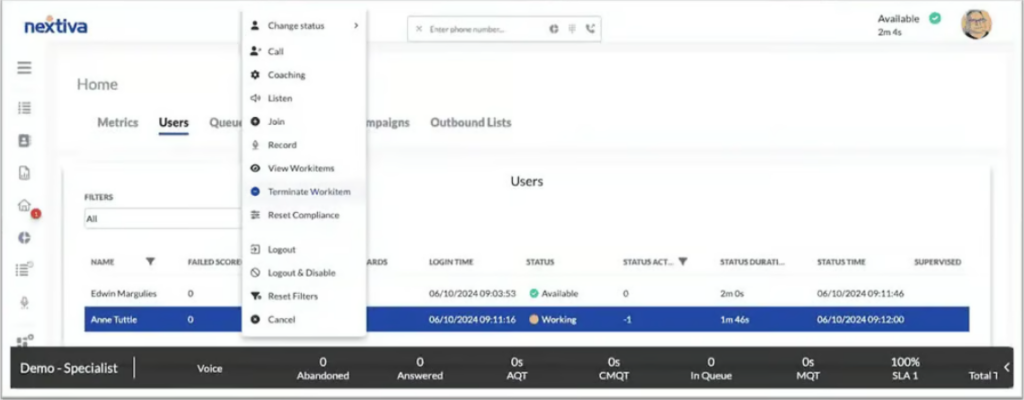Choose Terminate Workitem in context menu
This screenshot has height=400, width=1024.
tap(304, 192)
